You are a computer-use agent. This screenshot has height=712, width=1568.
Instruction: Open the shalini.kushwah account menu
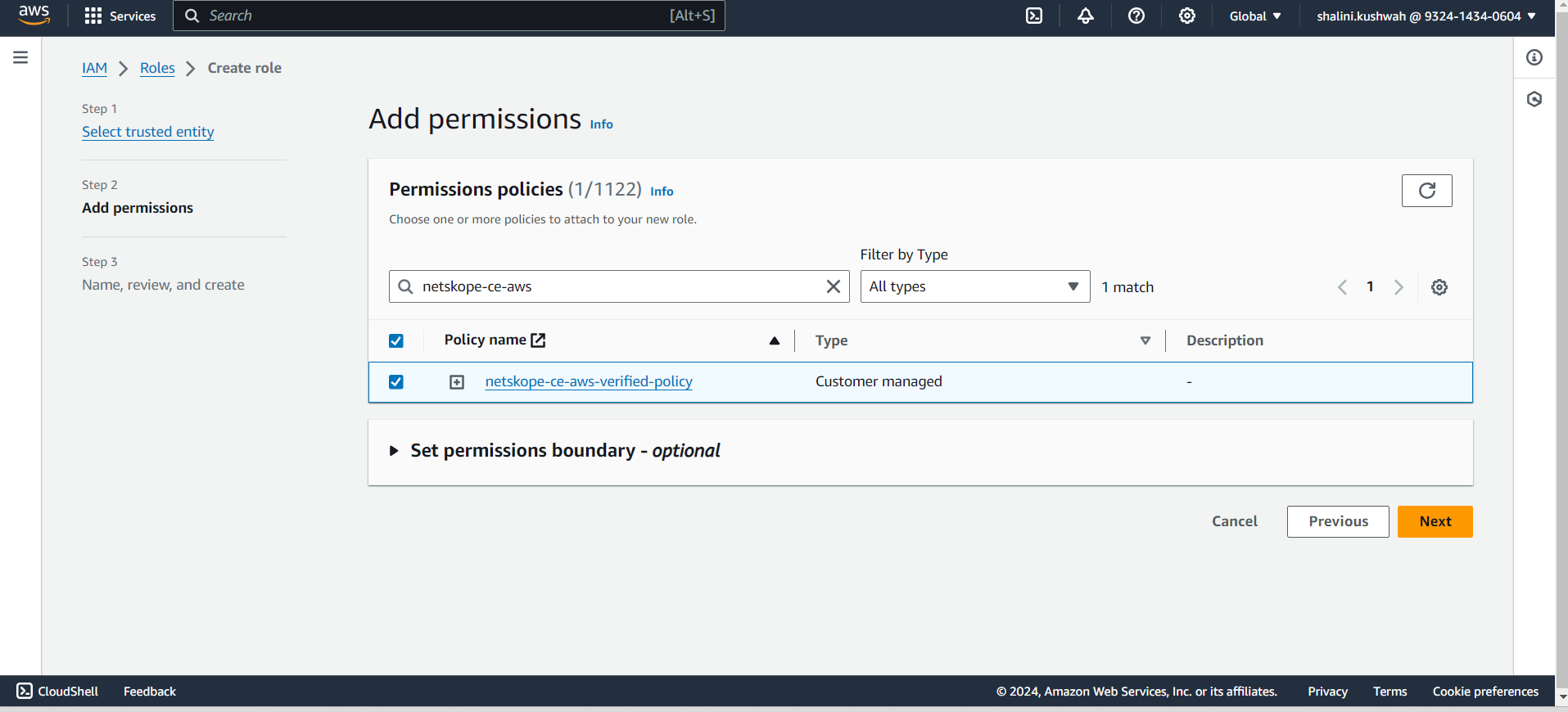coord(1426,16)
